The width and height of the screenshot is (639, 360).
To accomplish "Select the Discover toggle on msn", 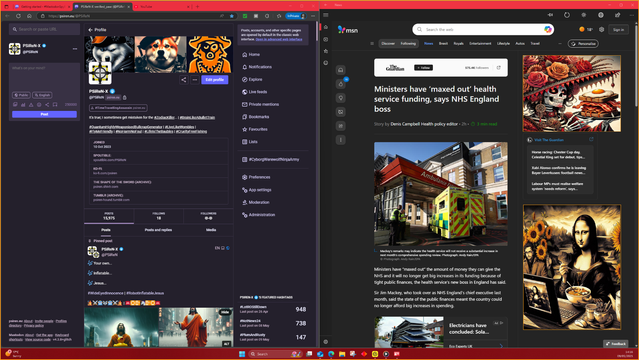I will [x=388, y=44].
